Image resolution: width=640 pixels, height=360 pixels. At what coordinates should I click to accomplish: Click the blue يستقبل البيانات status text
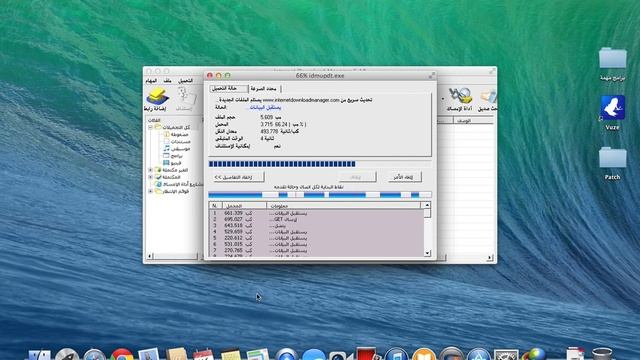coord(263,107)
